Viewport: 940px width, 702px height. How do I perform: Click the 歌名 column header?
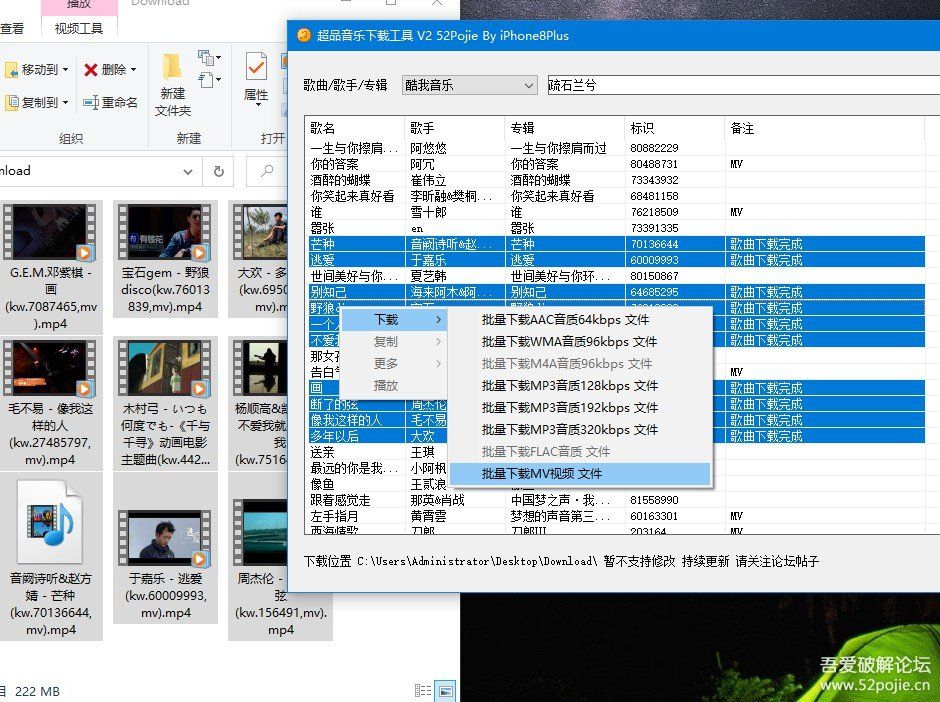pyautogui.click(x=355, y=128)
